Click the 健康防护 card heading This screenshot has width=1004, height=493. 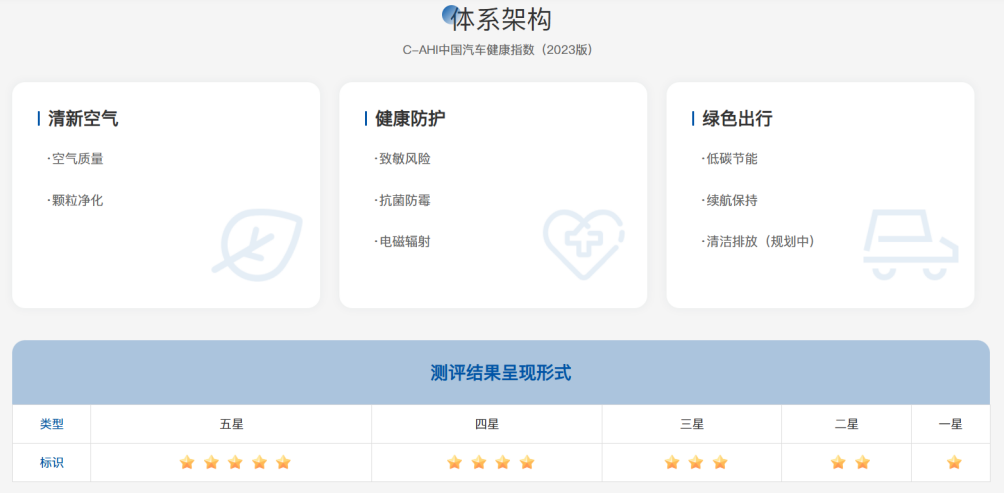tap(410, 118)
